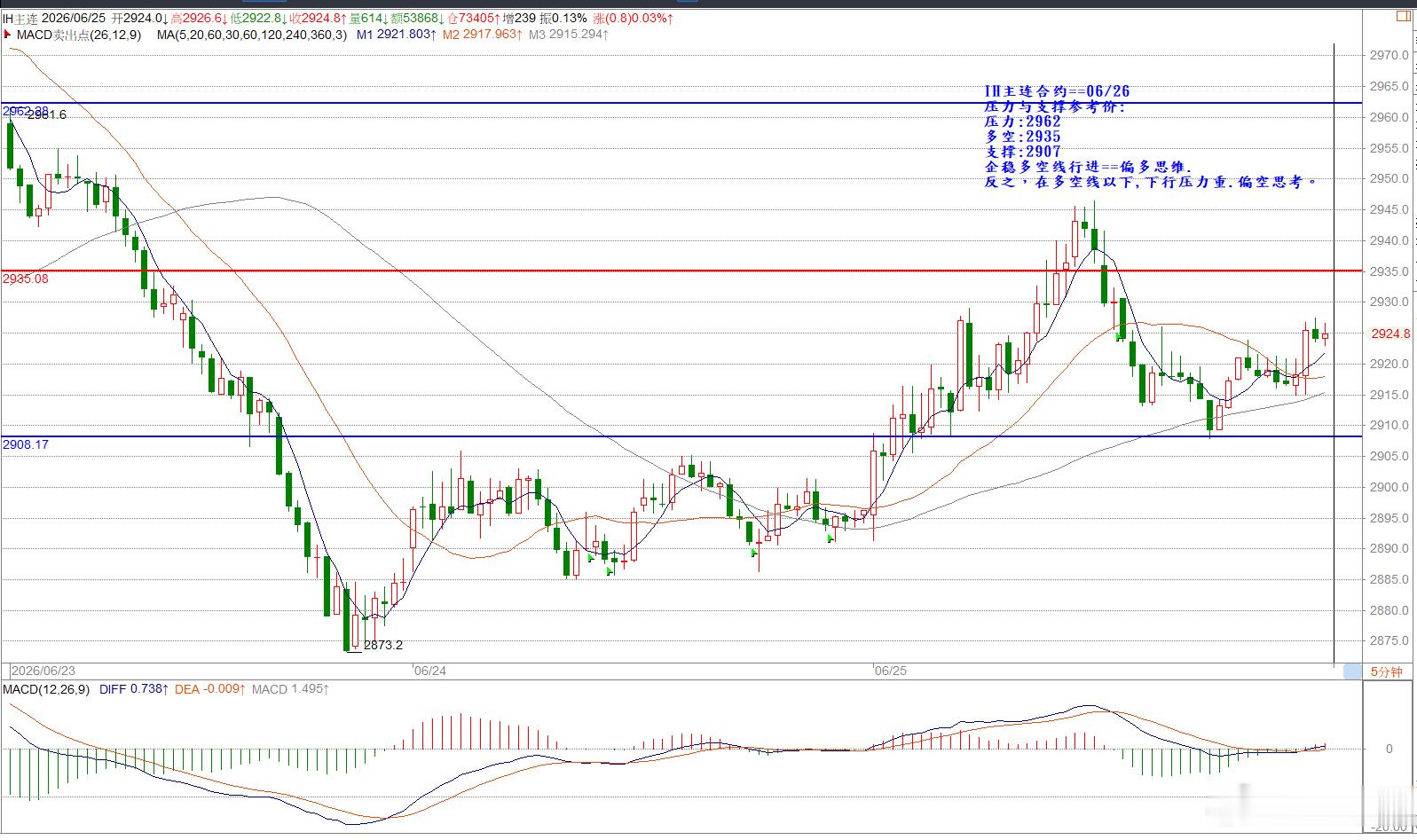Click the green signal arrow near 2892 low
The width and height of the screenshot is (1417, 840).
[x=831, y=538]
